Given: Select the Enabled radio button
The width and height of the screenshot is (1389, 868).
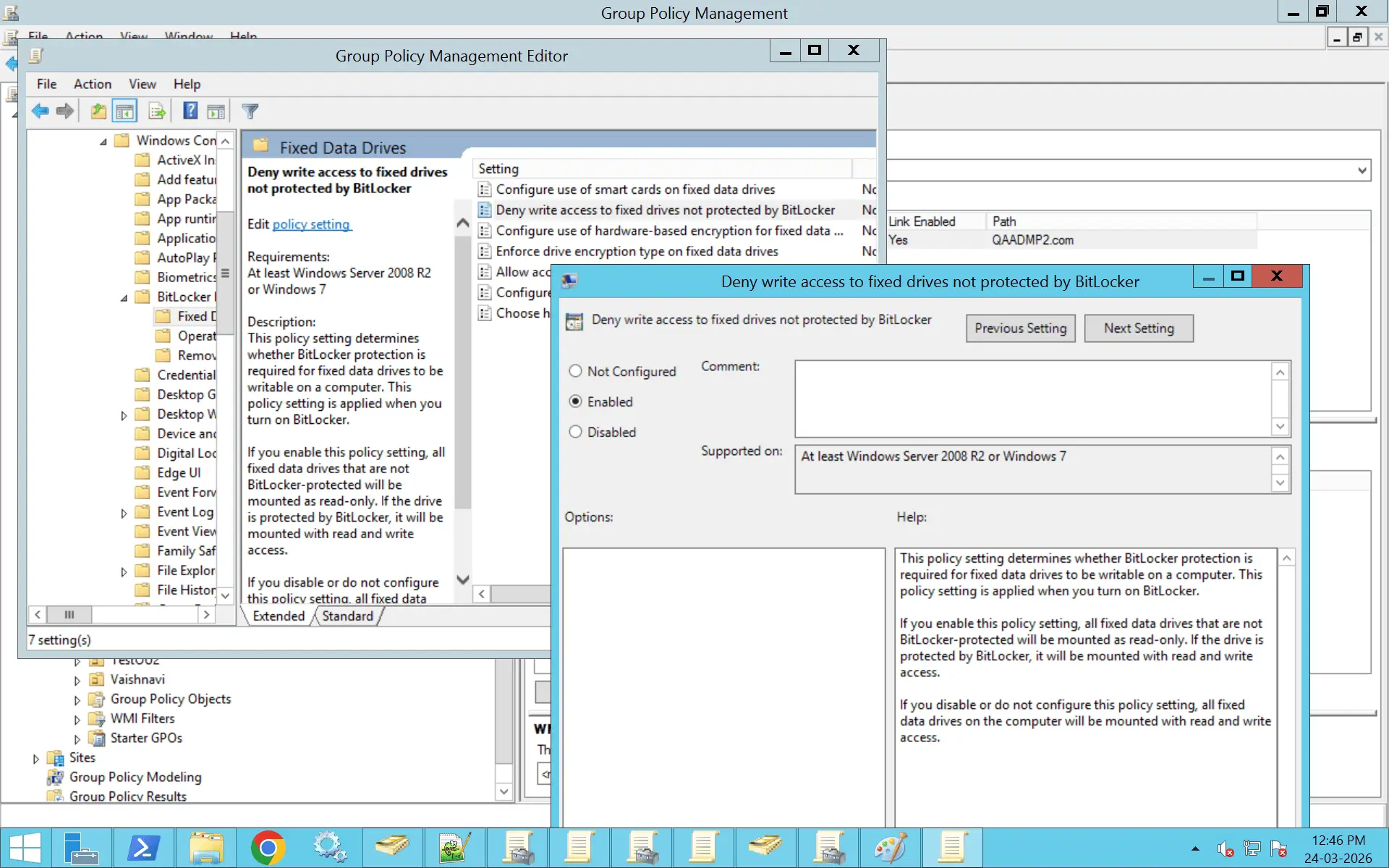Looking at the screenshot, I should (575, 401).
